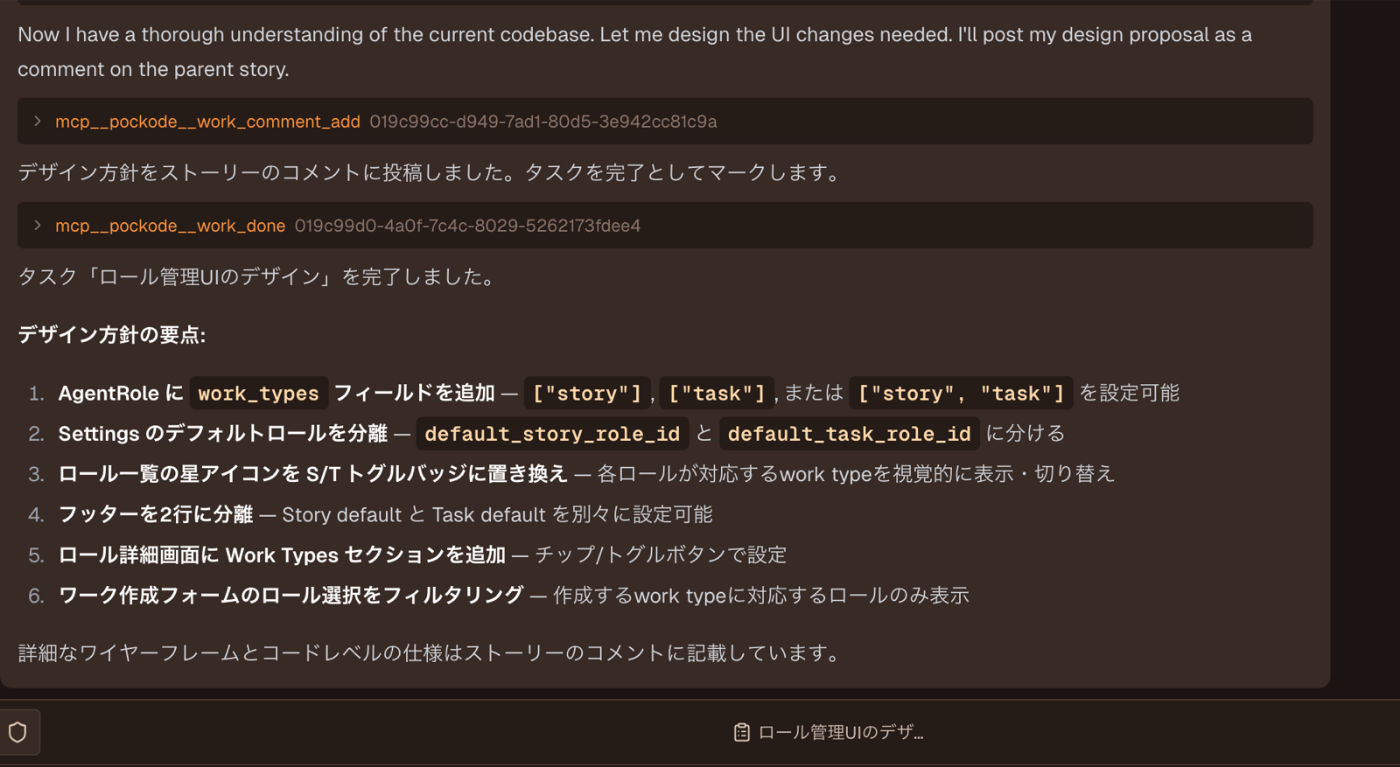The image size is (1400, 767).
Task: Click the ["story"] code chip
Action: click(x=587, y=393)
